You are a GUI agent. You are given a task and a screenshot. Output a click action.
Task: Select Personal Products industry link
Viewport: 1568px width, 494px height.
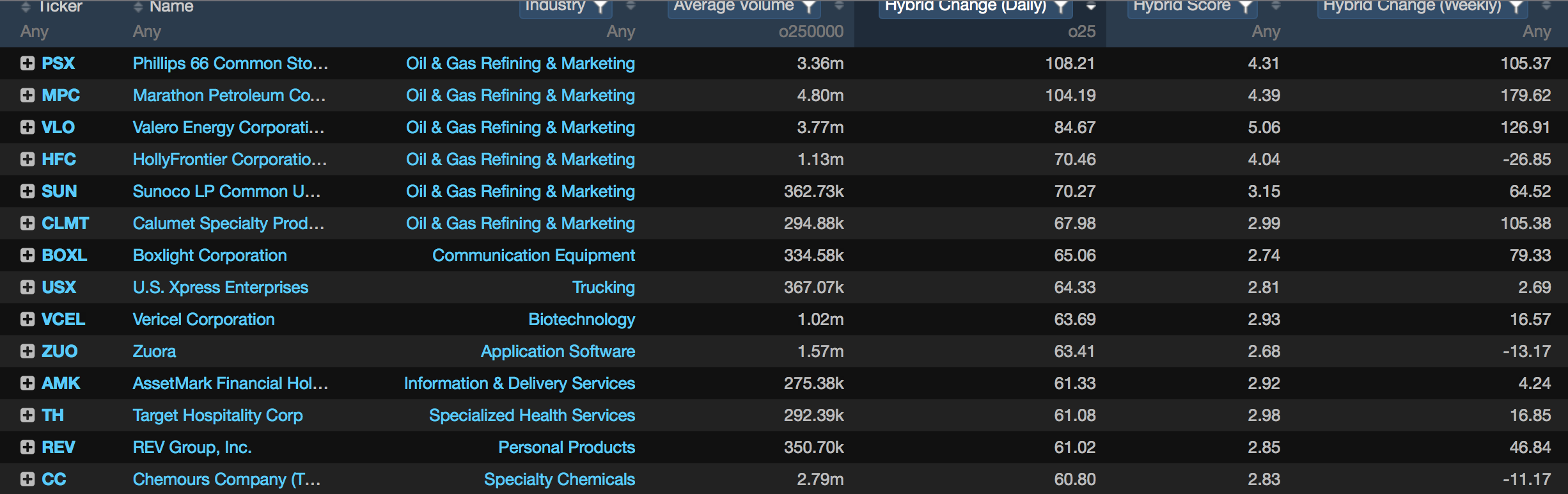click(x=567, y=447)
